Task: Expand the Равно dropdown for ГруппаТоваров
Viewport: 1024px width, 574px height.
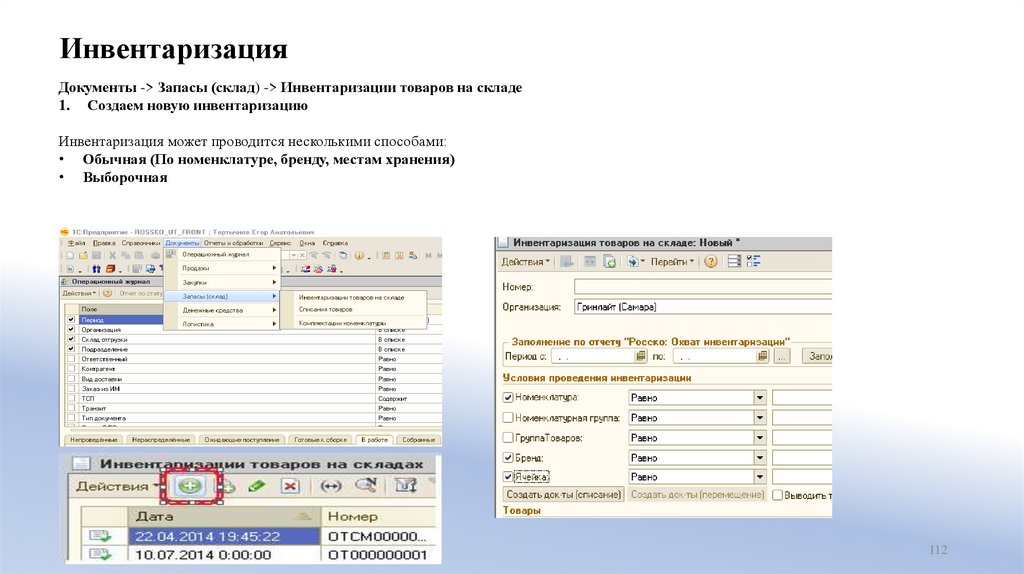Action: [760, 438]
